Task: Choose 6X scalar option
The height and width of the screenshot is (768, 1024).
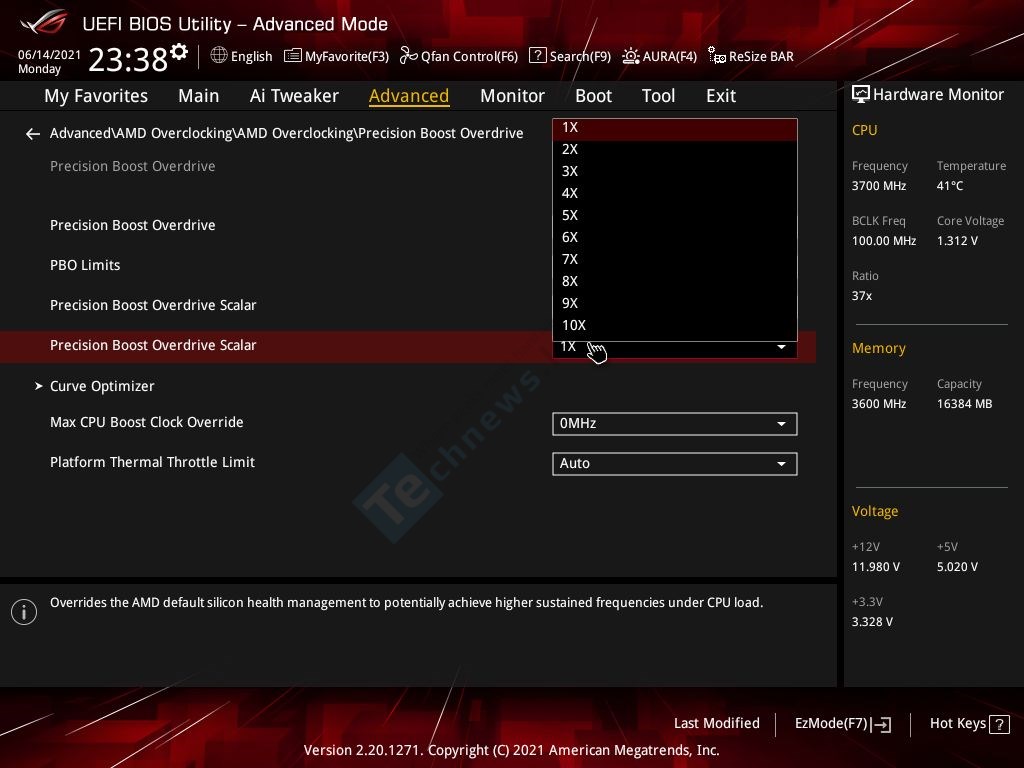Action: pyautogui.click(x=675, y=238)
